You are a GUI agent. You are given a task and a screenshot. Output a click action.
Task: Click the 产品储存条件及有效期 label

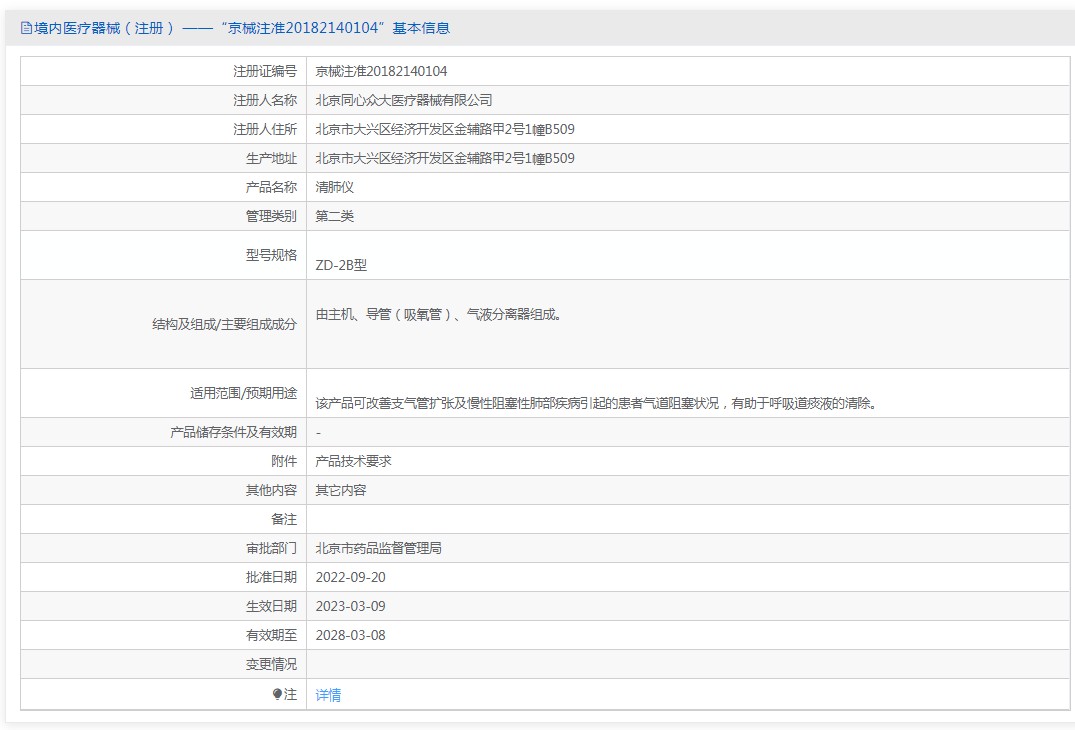[x=233, y=433]
